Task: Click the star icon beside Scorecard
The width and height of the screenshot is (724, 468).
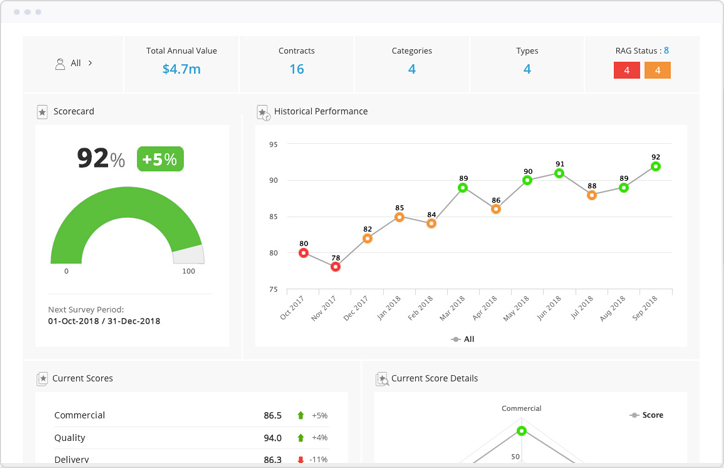Action: click(x=42, y=112)
